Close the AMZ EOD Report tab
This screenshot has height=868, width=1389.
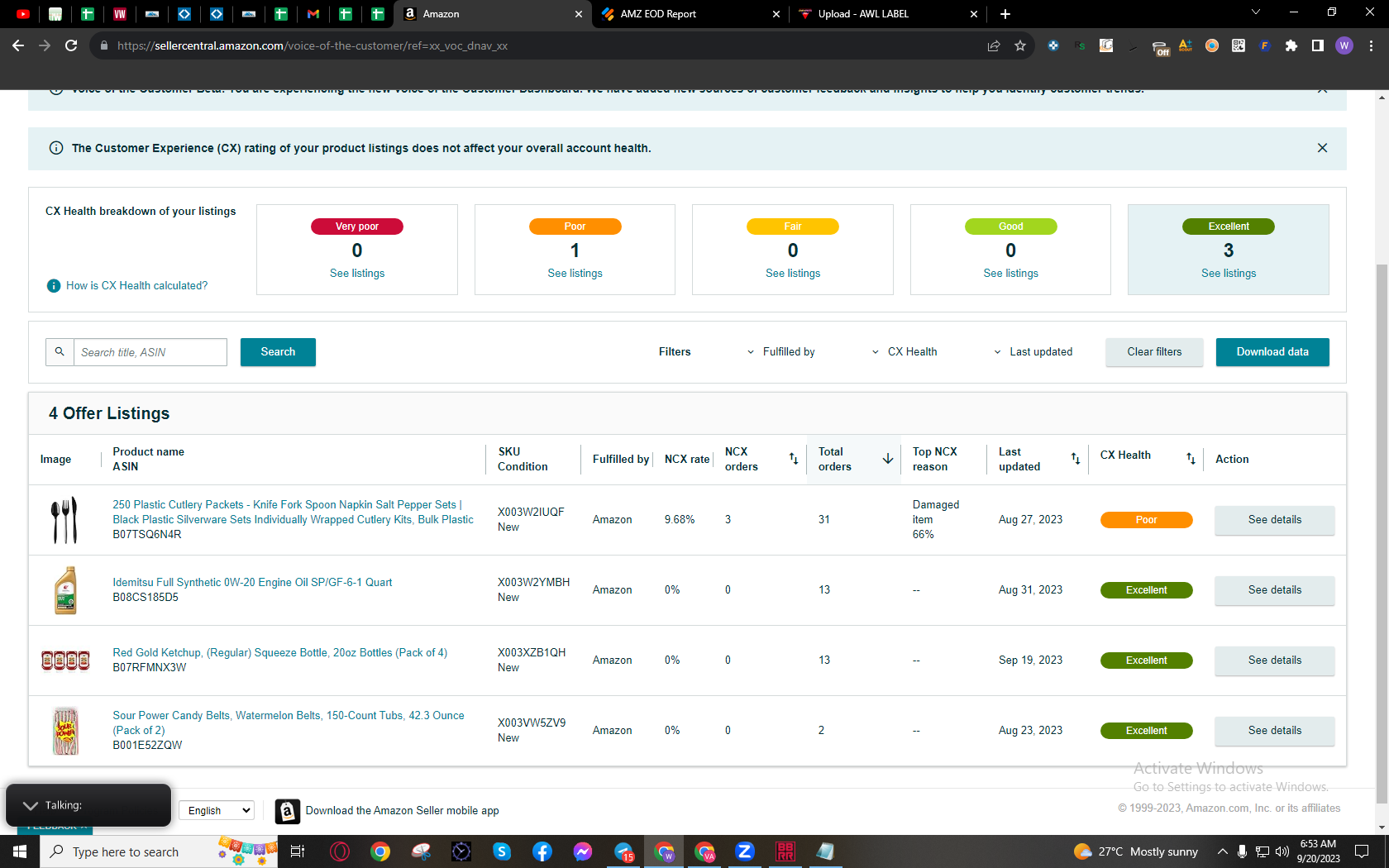click(776, 14)
